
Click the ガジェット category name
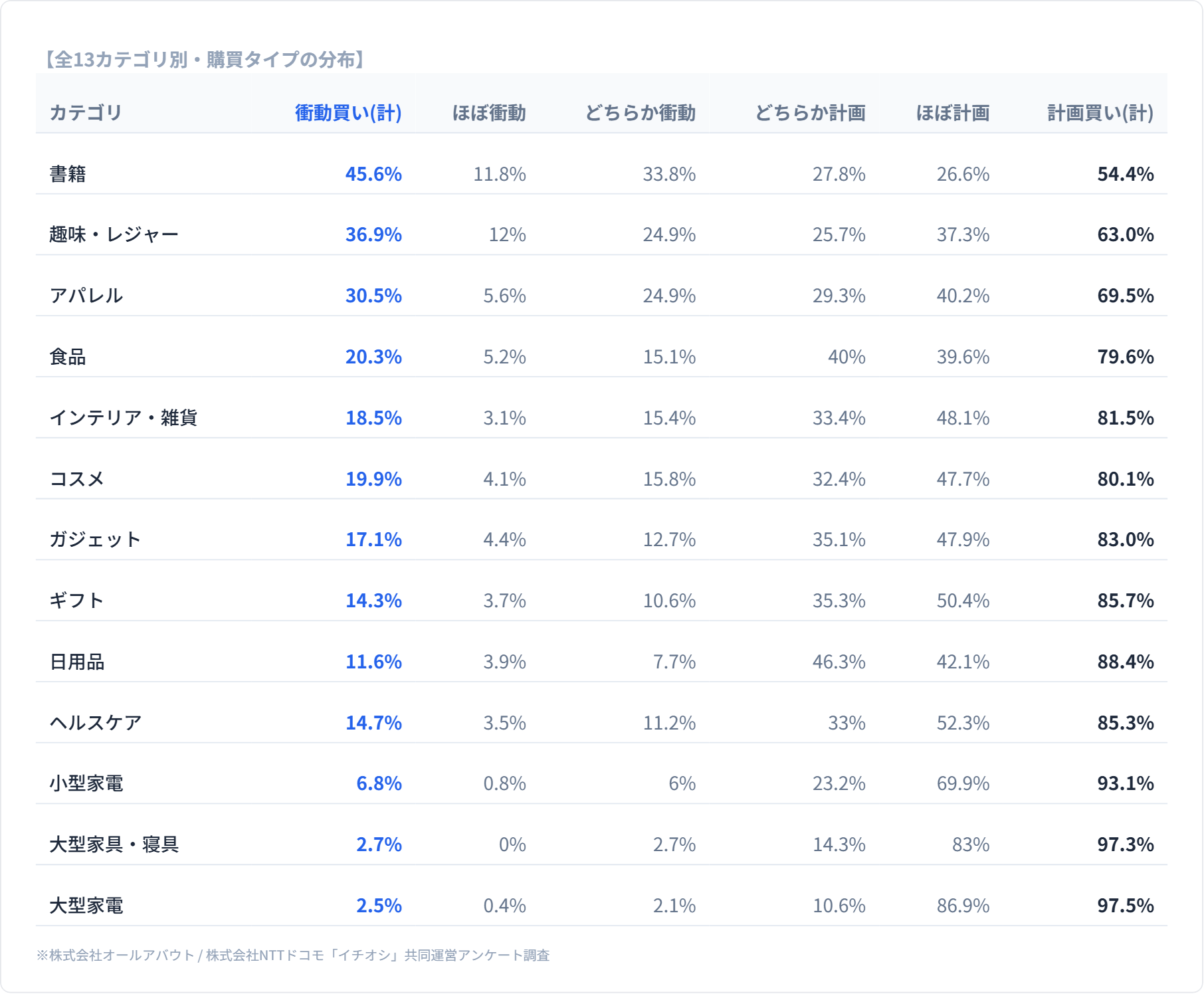click(95, 540)
